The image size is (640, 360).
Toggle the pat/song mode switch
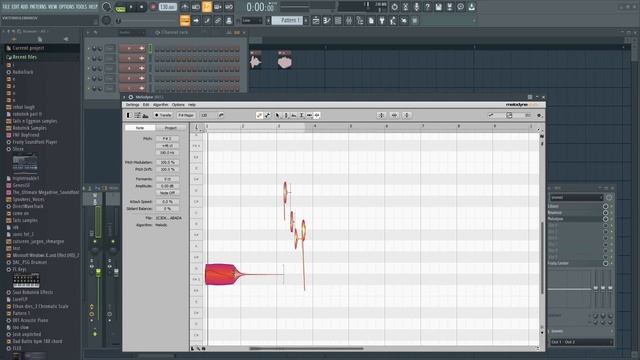click(120, 7)
